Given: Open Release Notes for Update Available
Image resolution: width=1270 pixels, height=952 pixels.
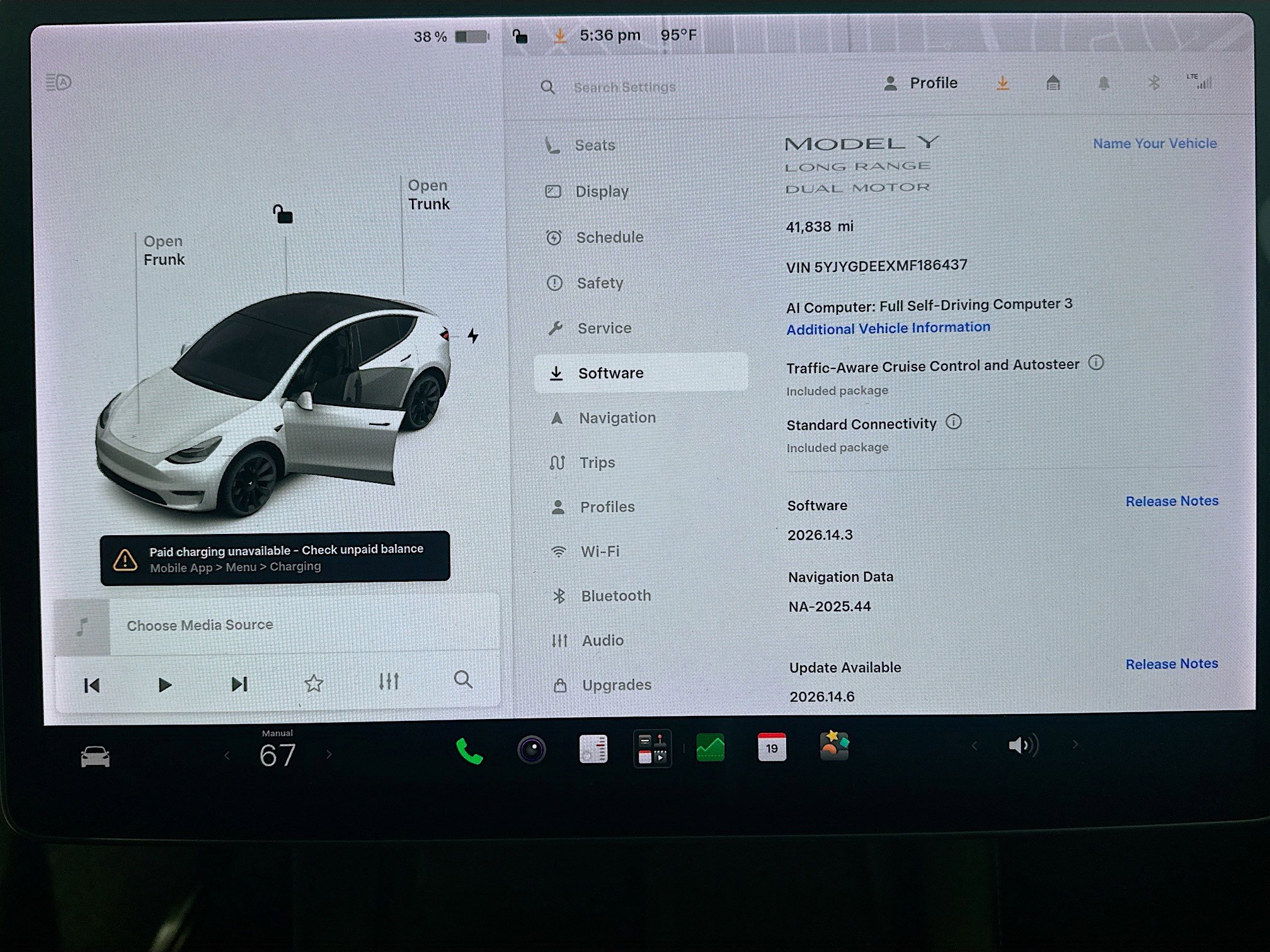Looking at the screenshot, I should 1172,664.
